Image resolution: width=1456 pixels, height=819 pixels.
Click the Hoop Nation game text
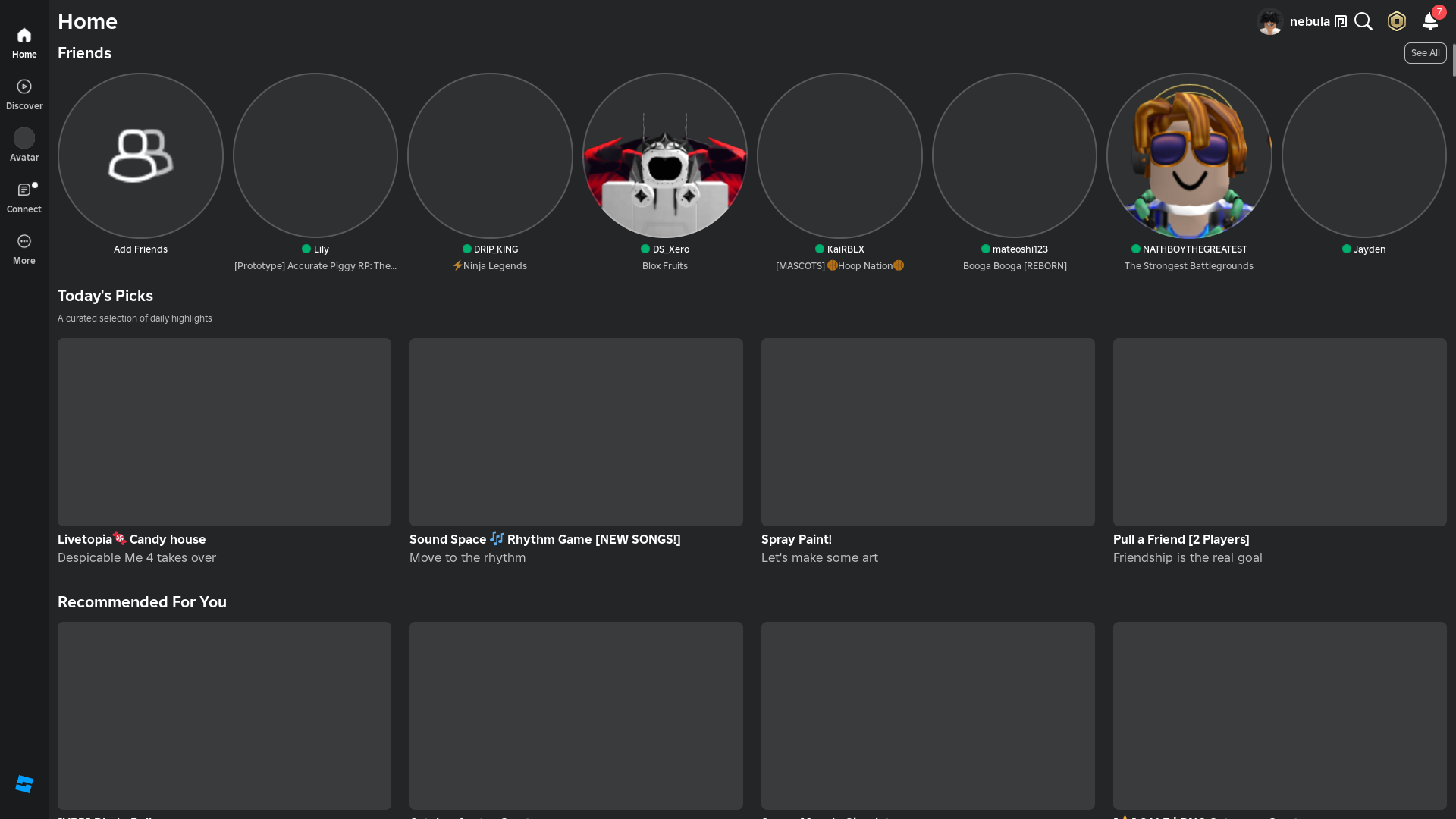click(x=839, y=266)
